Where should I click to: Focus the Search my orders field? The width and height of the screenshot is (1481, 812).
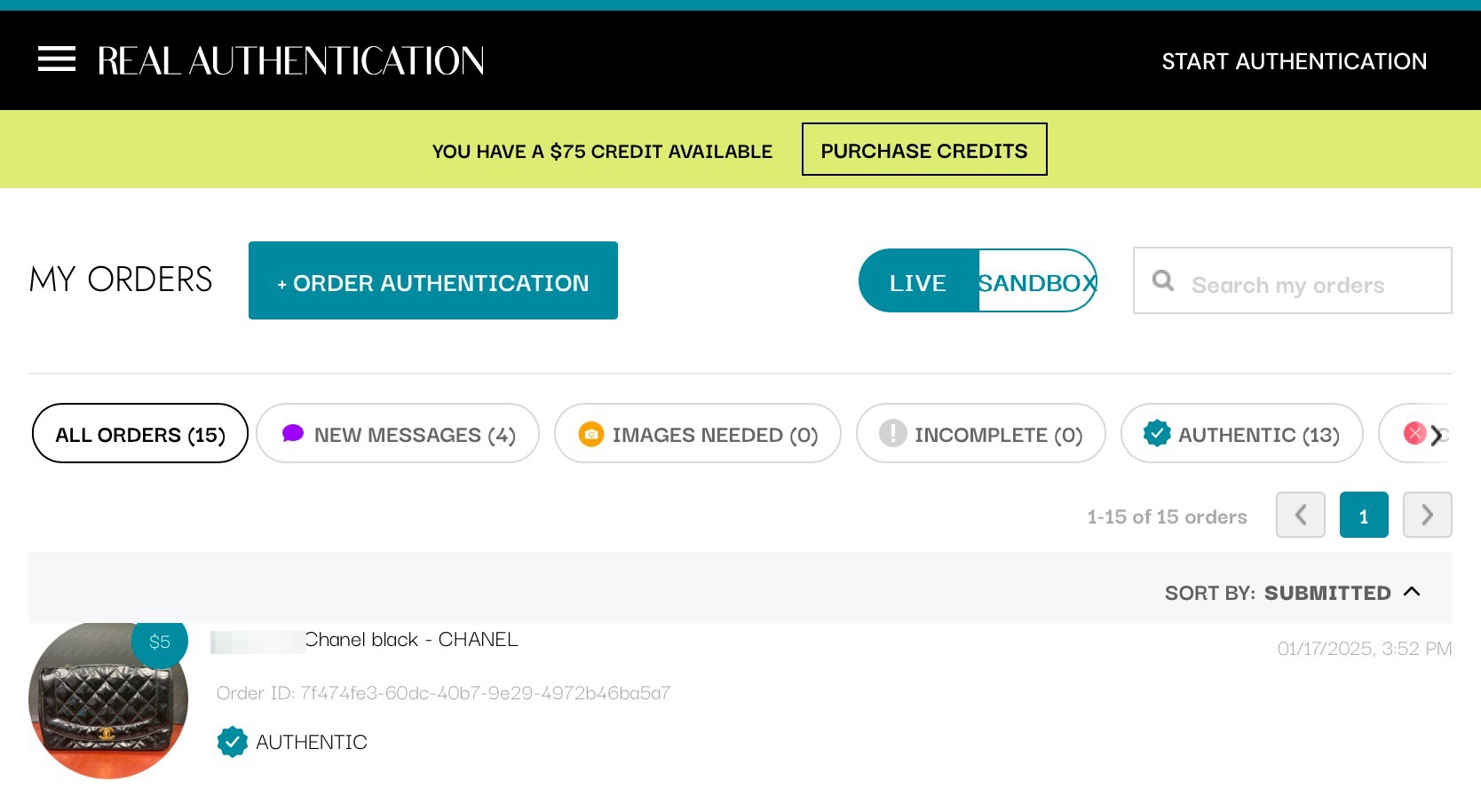tap(1293, 280)
